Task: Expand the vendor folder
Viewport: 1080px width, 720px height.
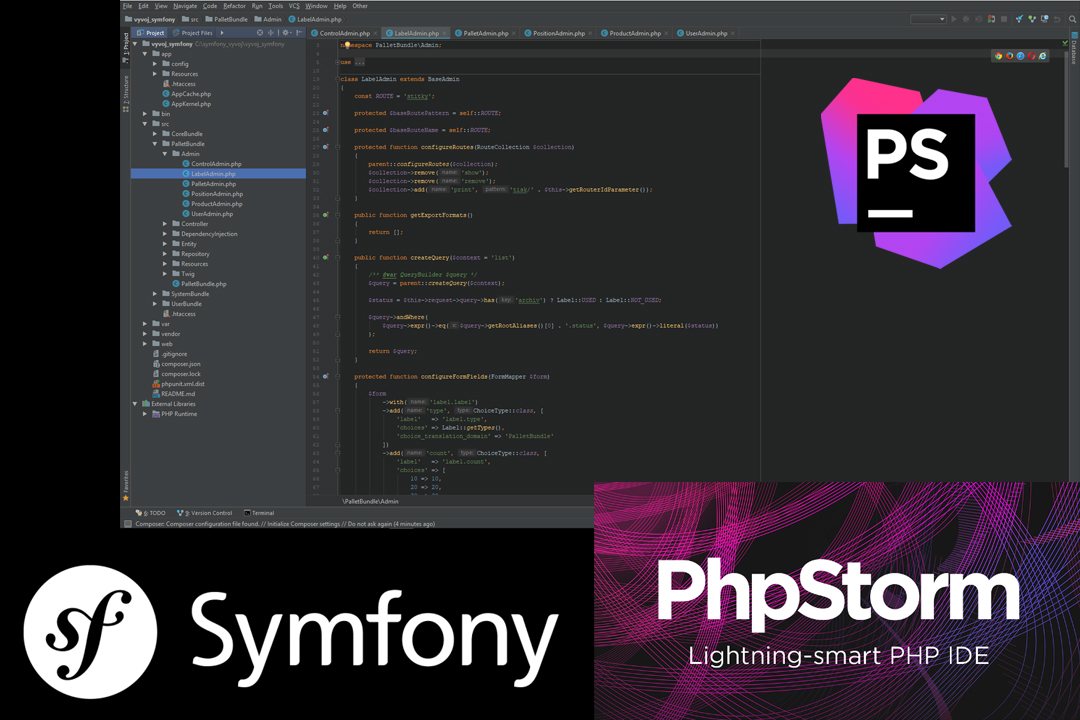Action: pyautogui.click(x=145, y=333)
